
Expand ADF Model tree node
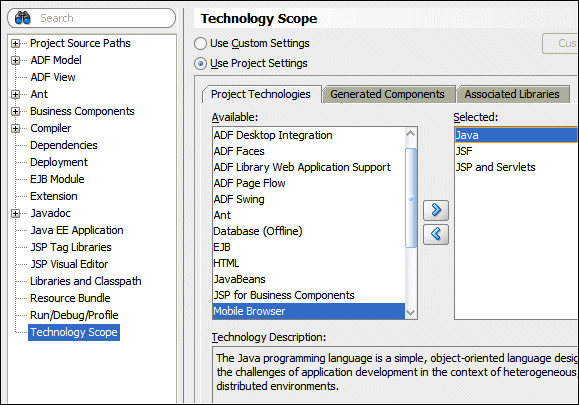(16, 61)
